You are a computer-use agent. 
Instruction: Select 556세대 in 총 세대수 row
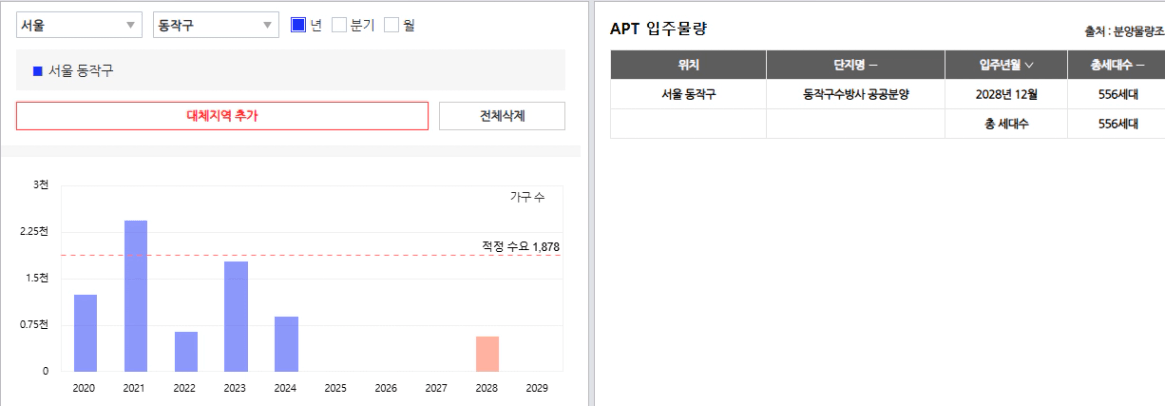[x=1117, y=124]
